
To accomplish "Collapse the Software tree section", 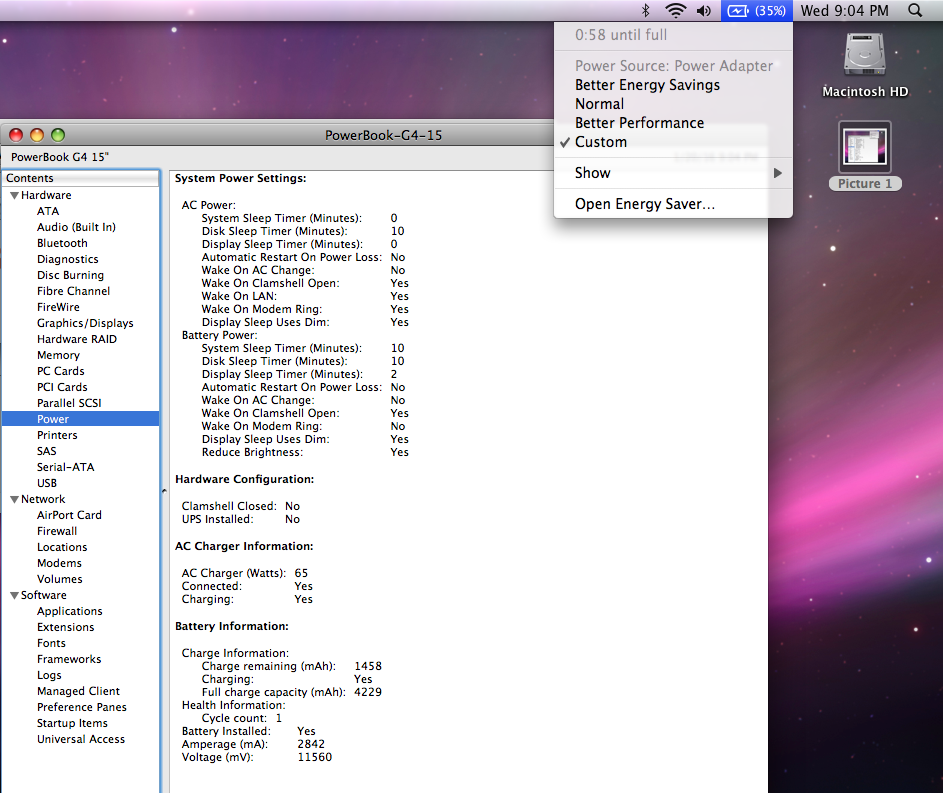I will (14, 595).
